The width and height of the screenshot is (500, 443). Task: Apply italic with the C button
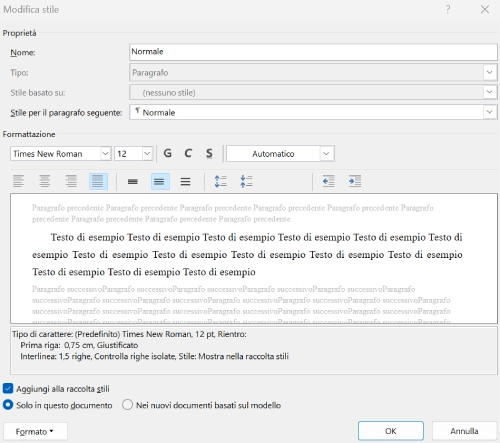pyautogui.click(x=188, y=153)
